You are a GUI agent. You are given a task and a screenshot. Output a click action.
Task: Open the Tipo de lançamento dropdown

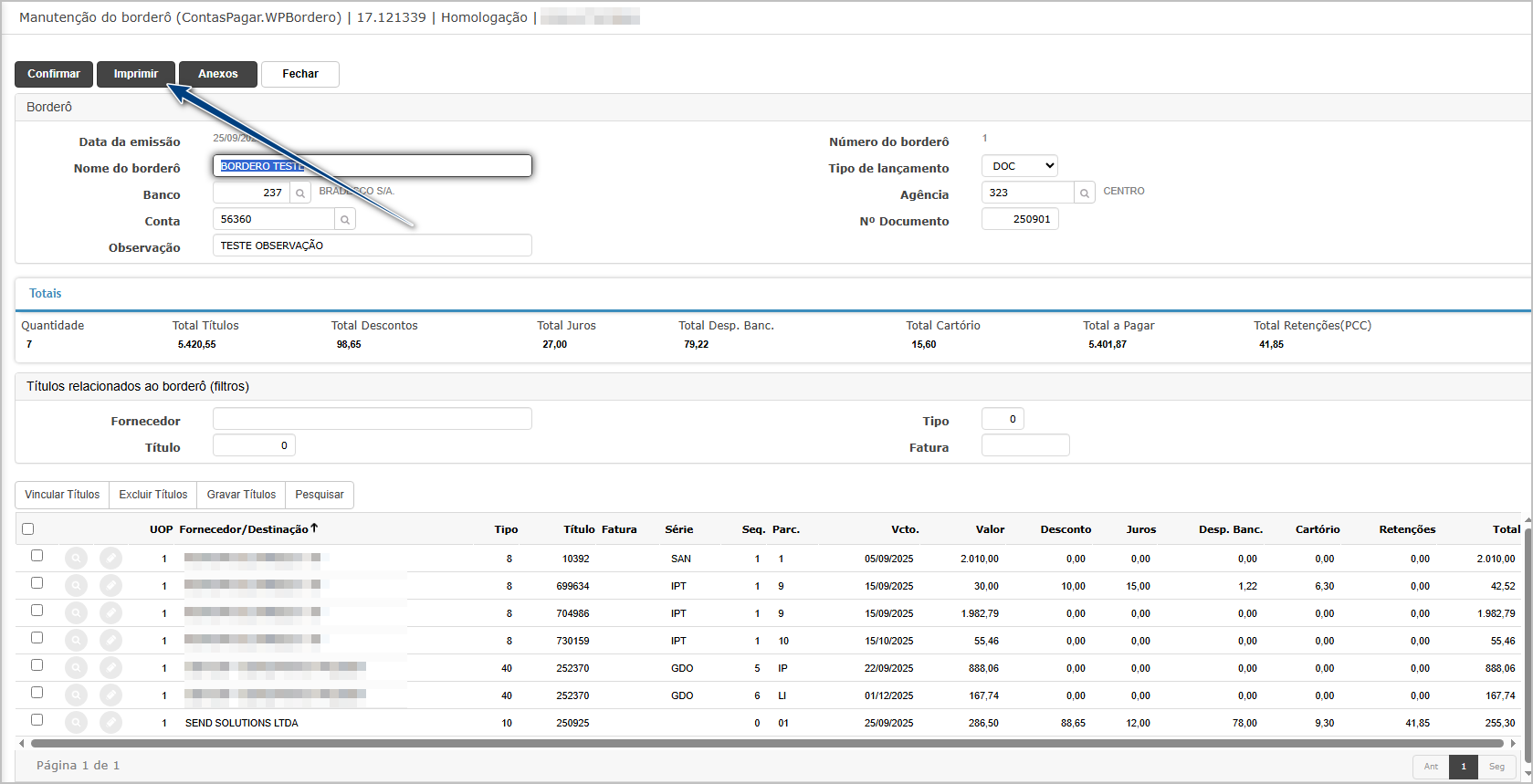pos(1019,166)
